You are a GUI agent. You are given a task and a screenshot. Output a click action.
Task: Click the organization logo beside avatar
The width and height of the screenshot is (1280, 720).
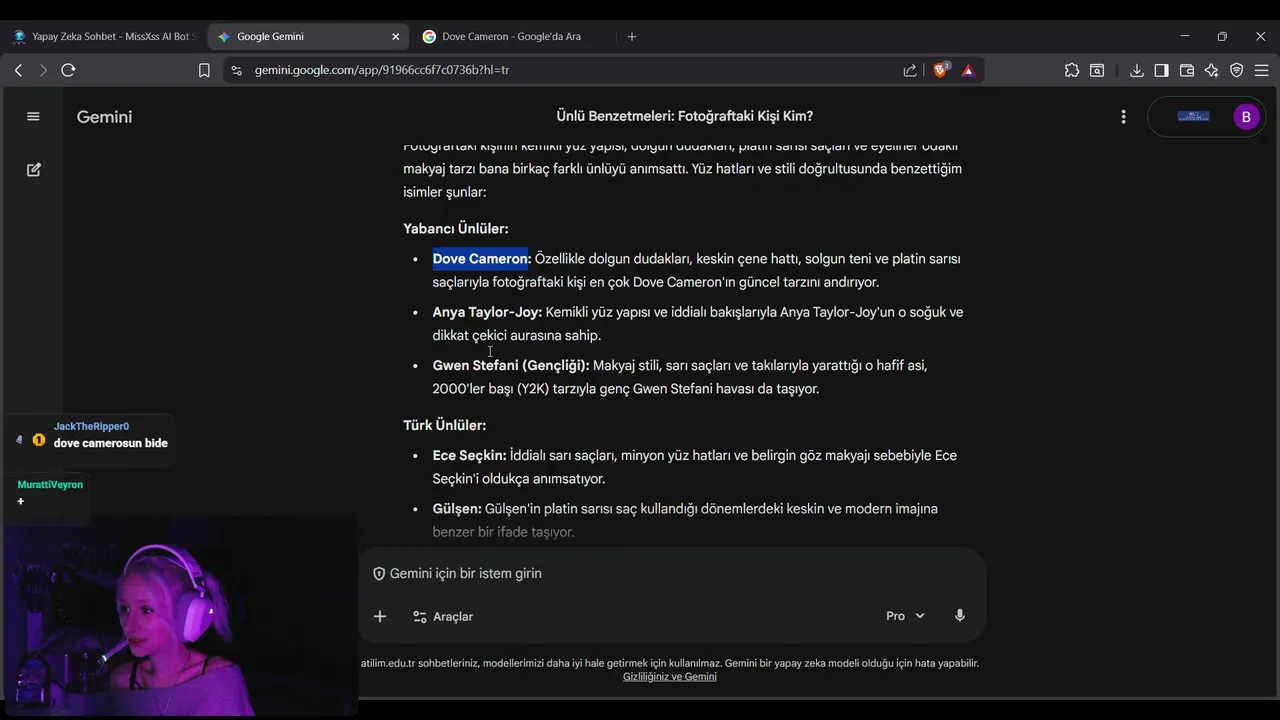click(x=1193, y=117)
